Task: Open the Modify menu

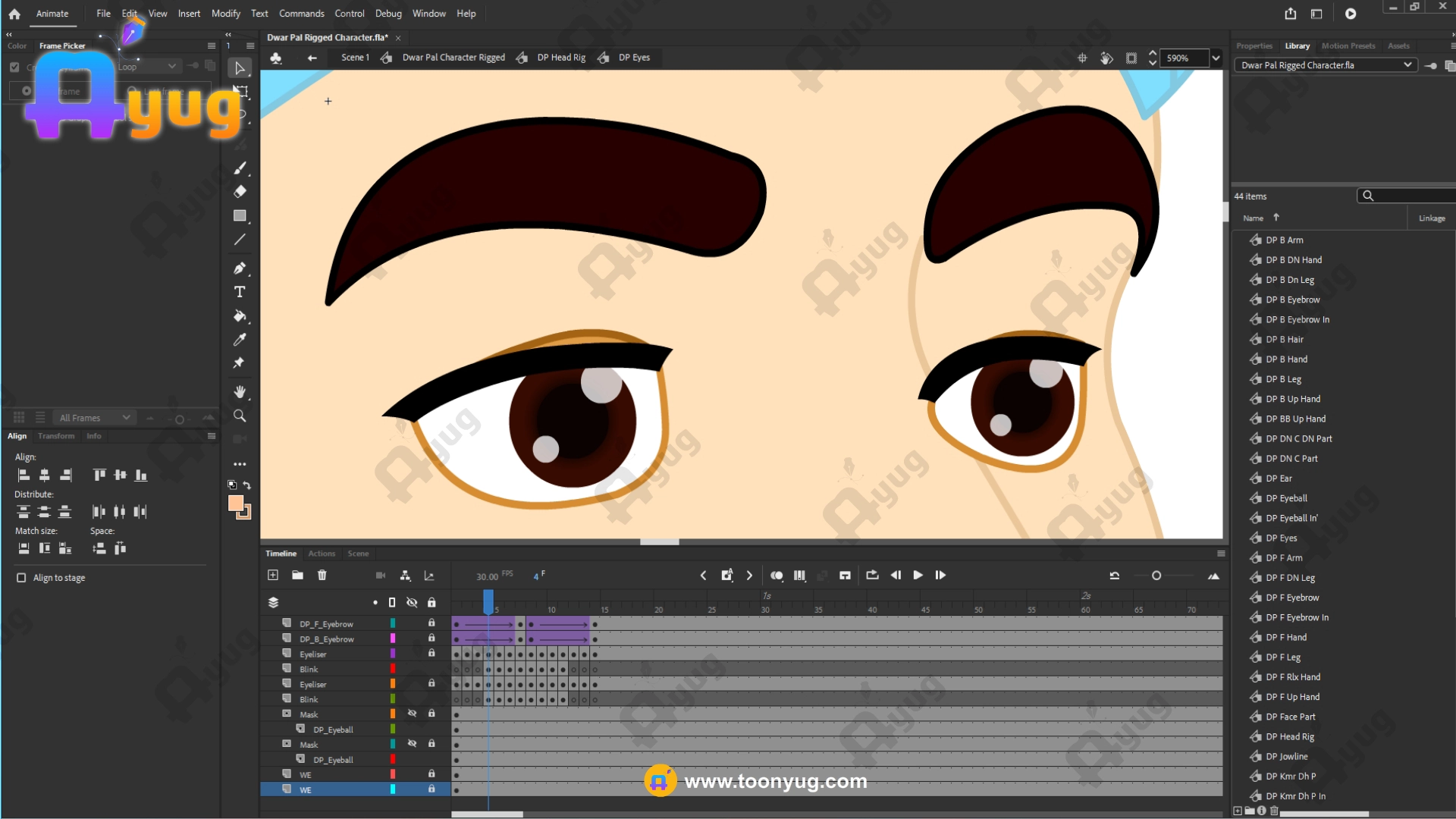Action: tap(225, 14)
